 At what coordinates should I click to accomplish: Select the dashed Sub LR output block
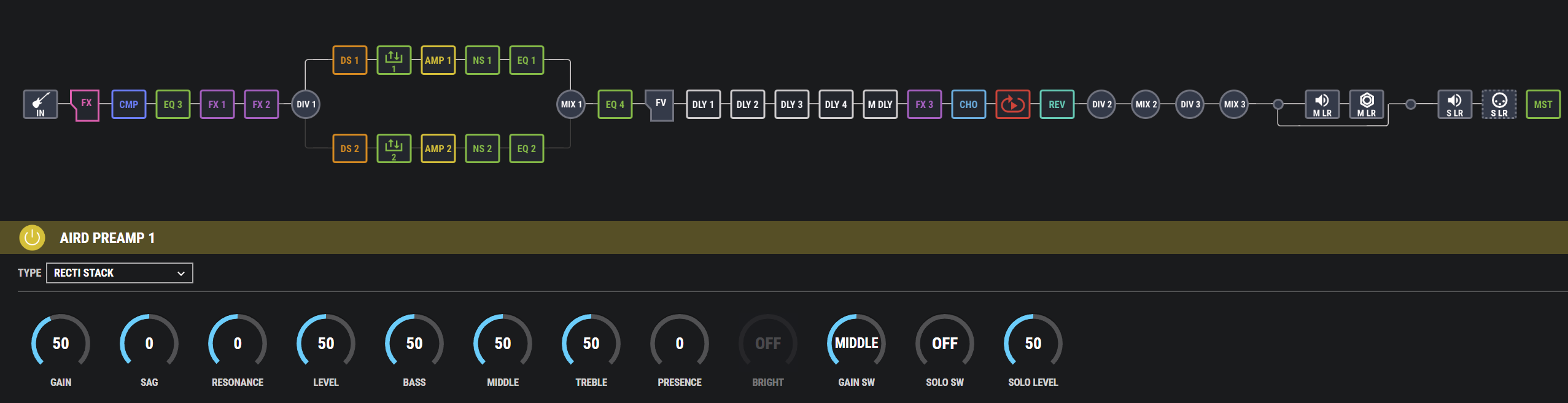(1499, 104)
